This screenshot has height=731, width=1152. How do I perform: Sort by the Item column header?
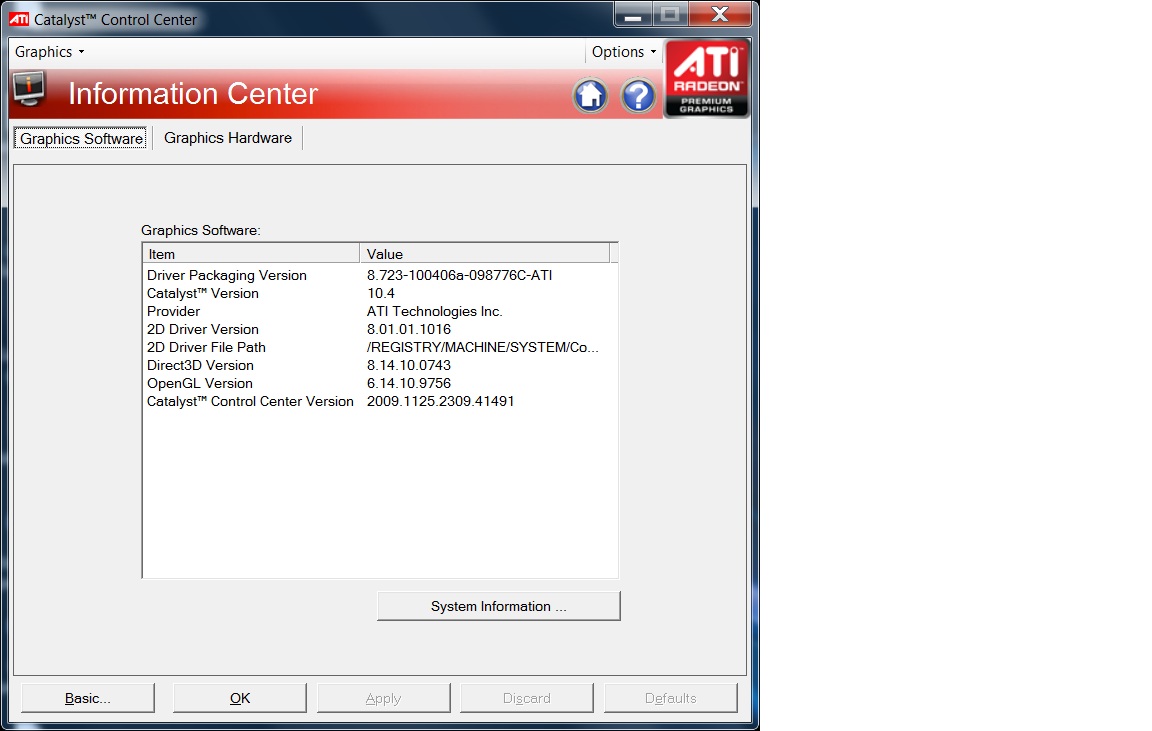251,253
